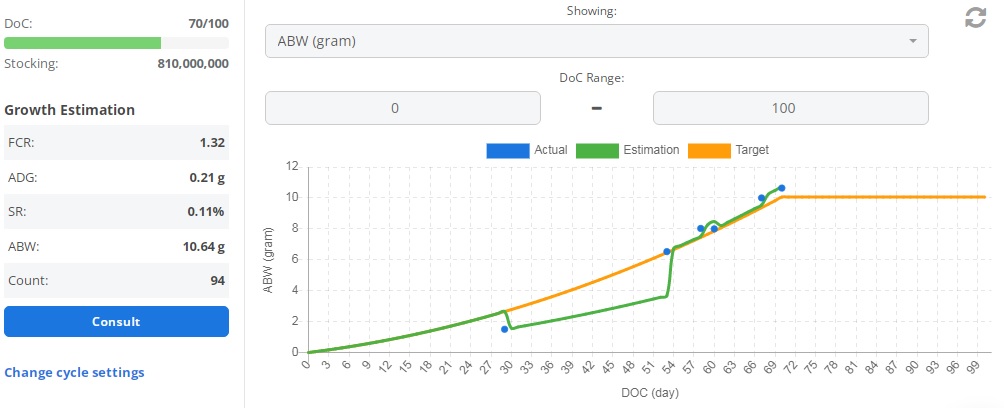
Task: Hide the Estimation series via legend
Action: pyautogui.click(x=628, y=150)
